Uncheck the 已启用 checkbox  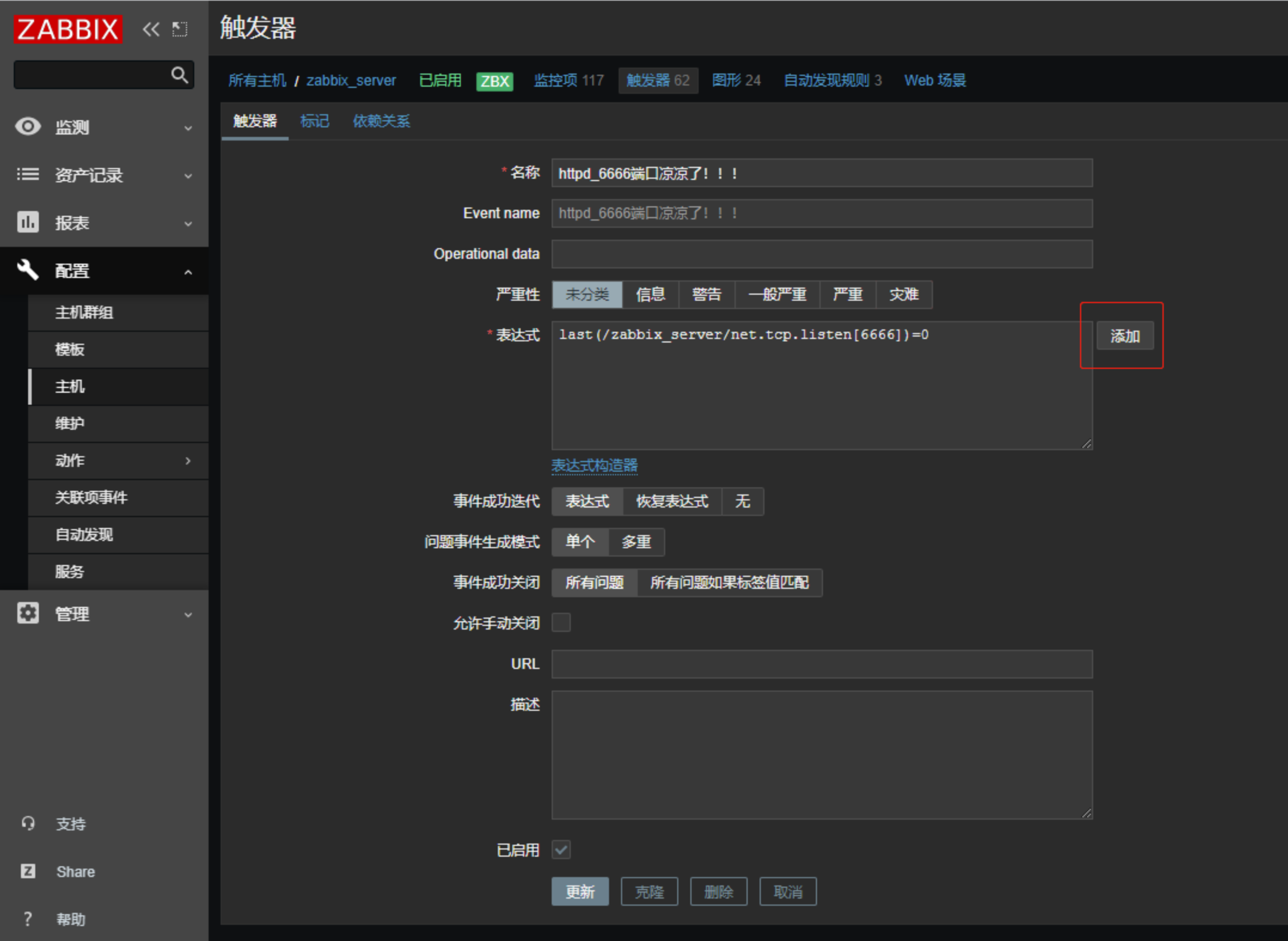[561, 850]
